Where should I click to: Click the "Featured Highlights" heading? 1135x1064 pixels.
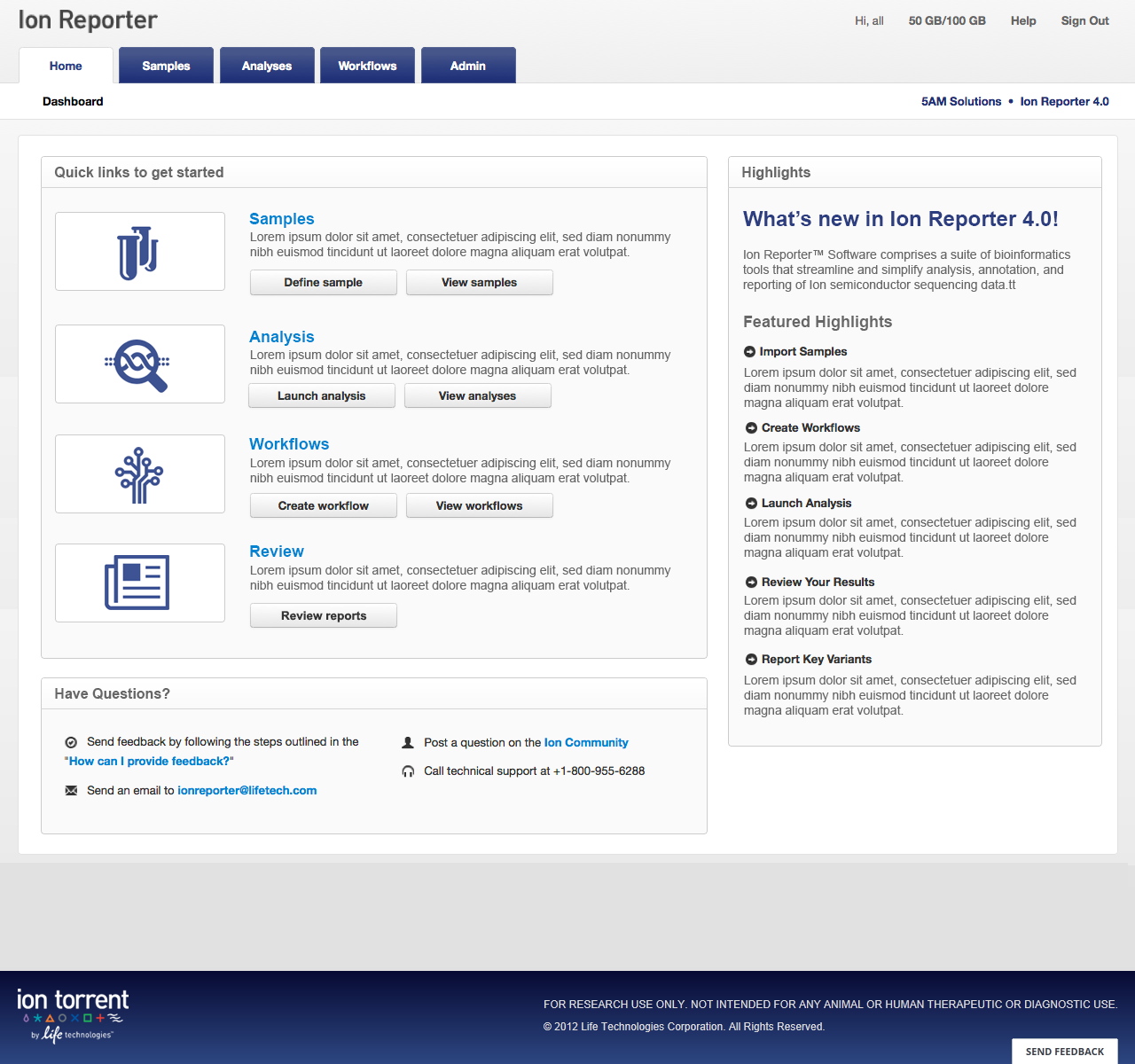click(818, 322)
